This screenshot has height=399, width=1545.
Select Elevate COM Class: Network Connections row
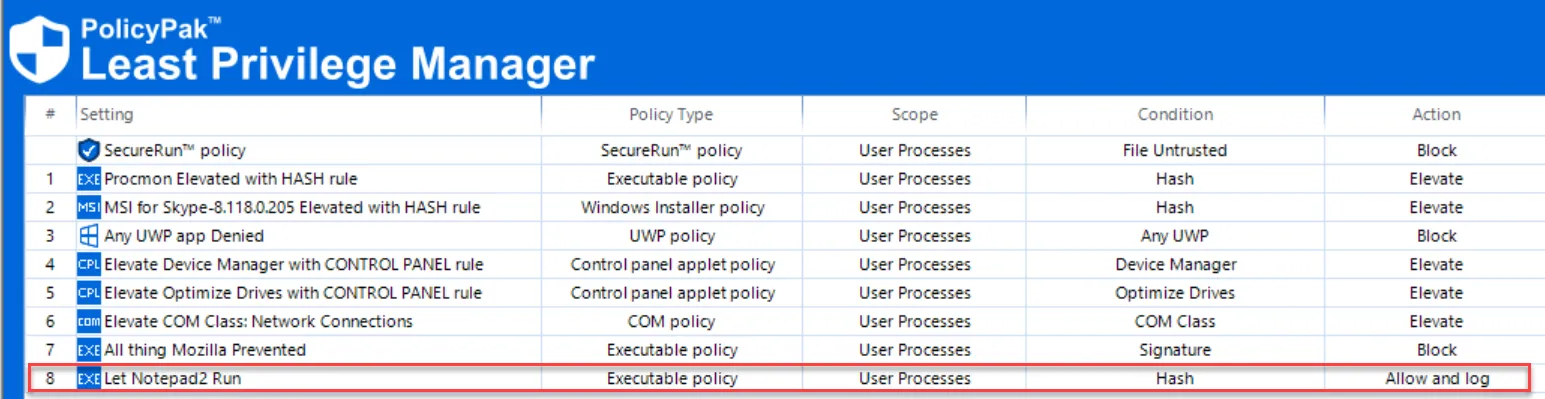(785, 322)
